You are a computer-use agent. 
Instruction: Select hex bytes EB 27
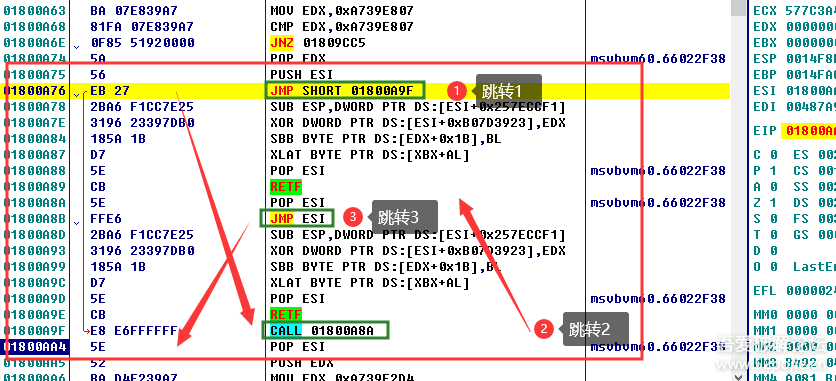110,91
